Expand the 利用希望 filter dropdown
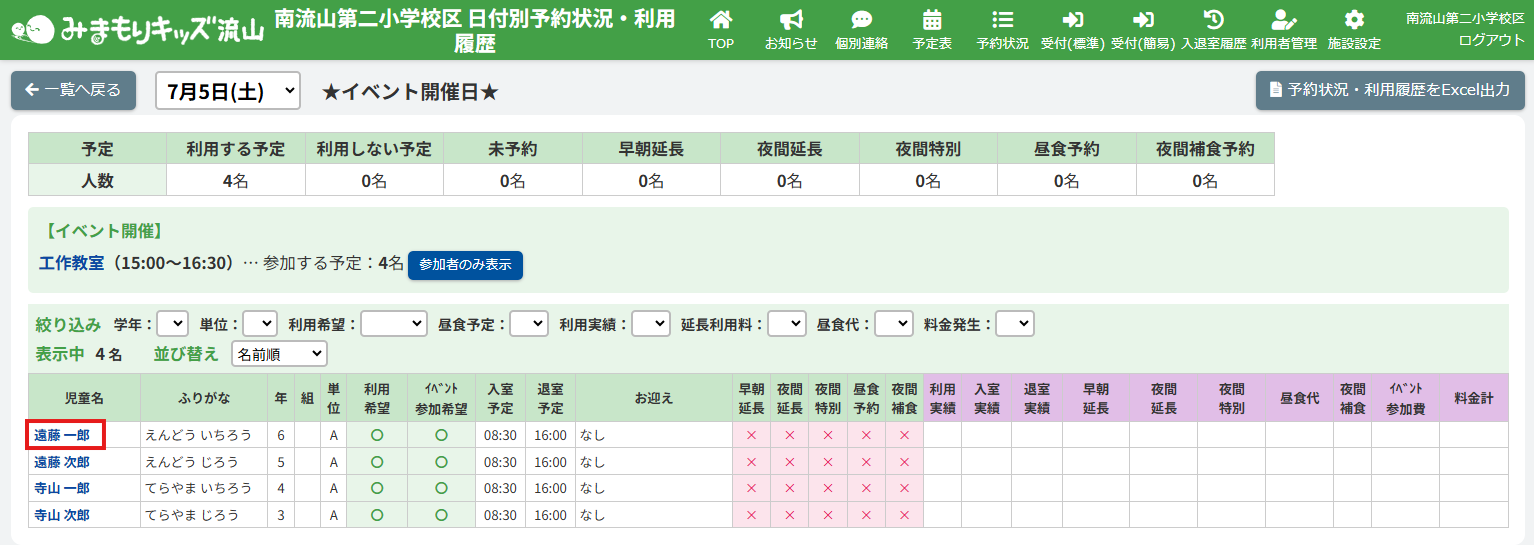 [394, 324]
